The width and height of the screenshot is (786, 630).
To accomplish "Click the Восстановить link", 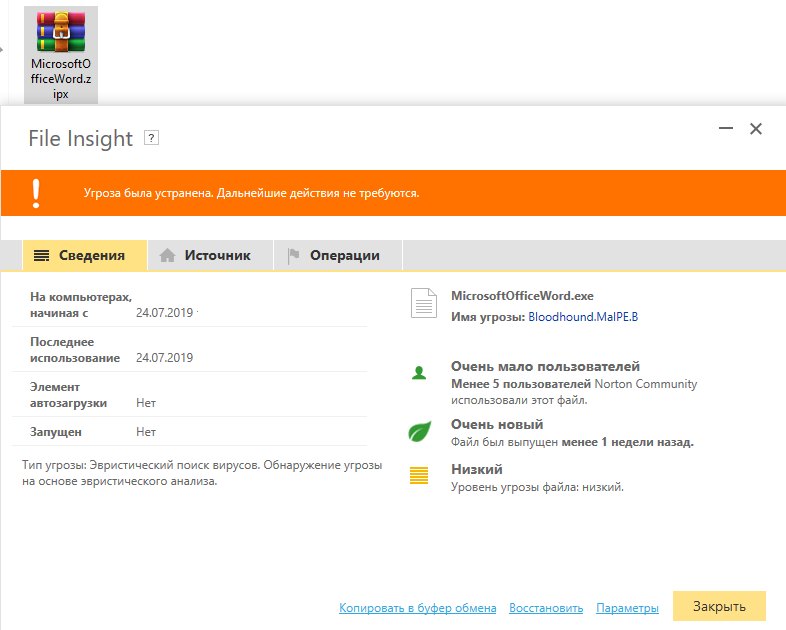I will (546, 608).
